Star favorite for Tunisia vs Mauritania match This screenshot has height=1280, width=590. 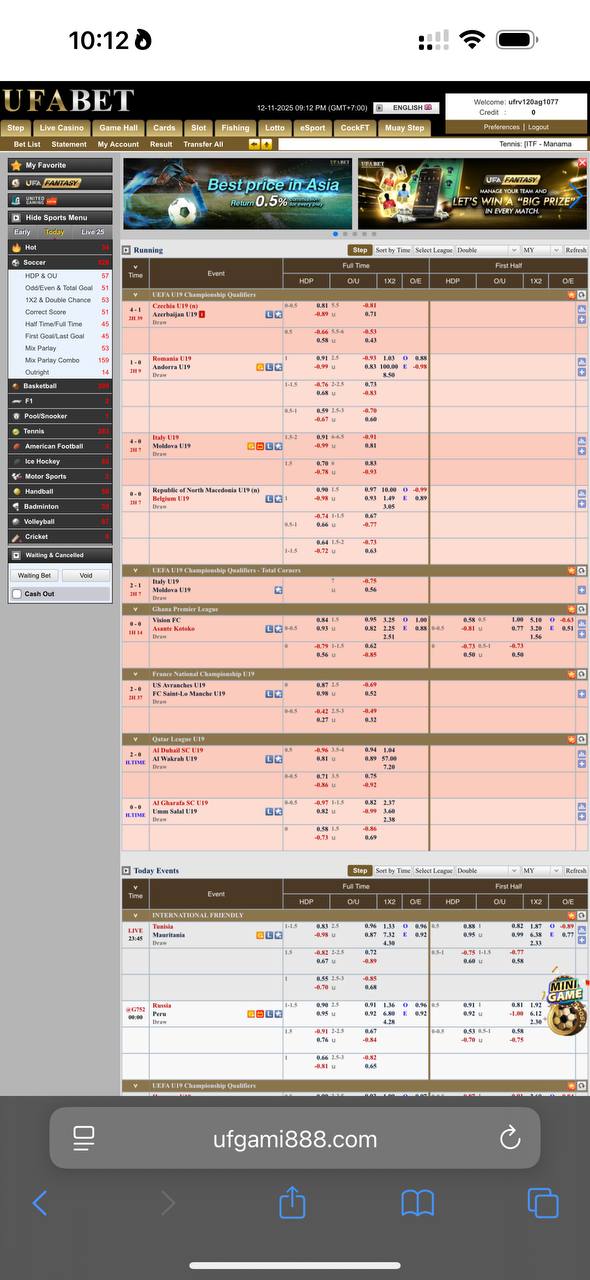(x=278, y=935)
